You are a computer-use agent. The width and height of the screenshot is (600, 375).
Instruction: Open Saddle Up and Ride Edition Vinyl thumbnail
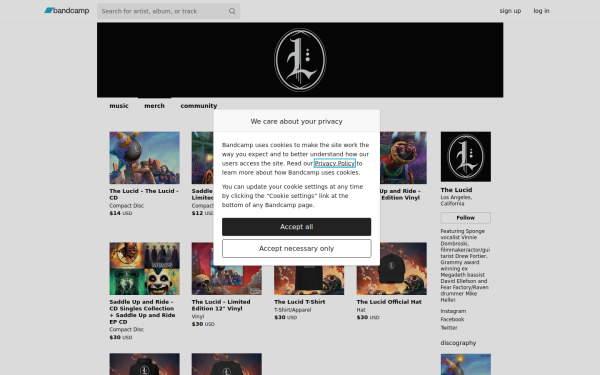[403, 158]
